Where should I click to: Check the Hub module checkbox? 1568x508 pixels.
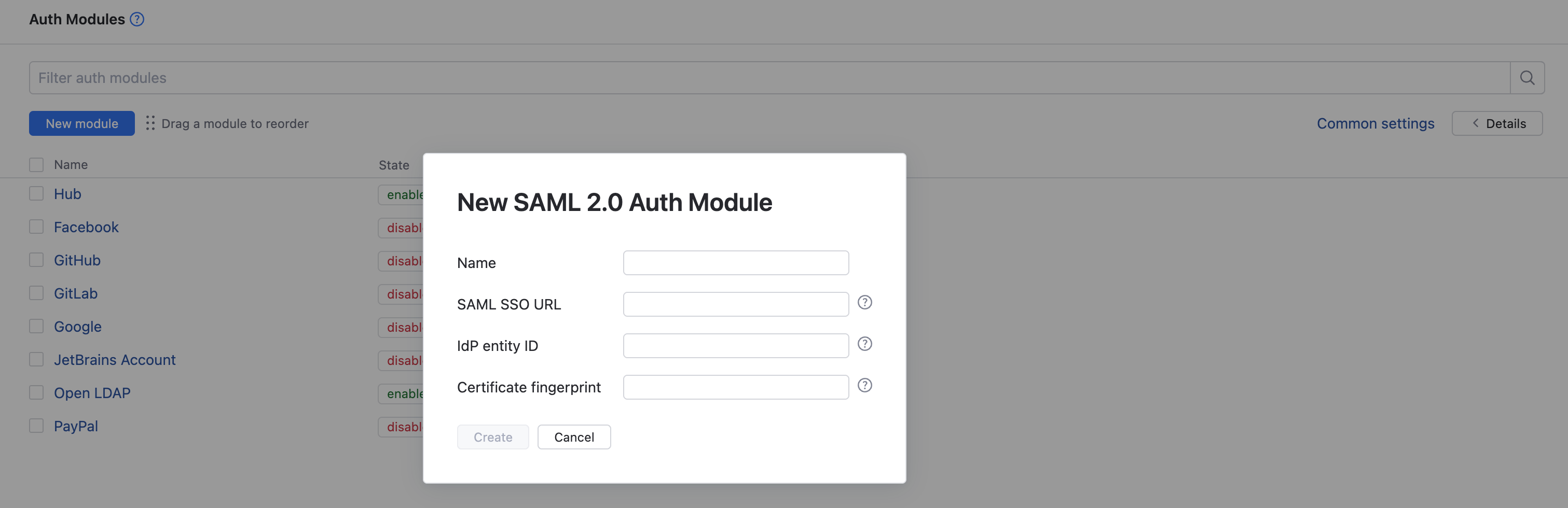36,194
